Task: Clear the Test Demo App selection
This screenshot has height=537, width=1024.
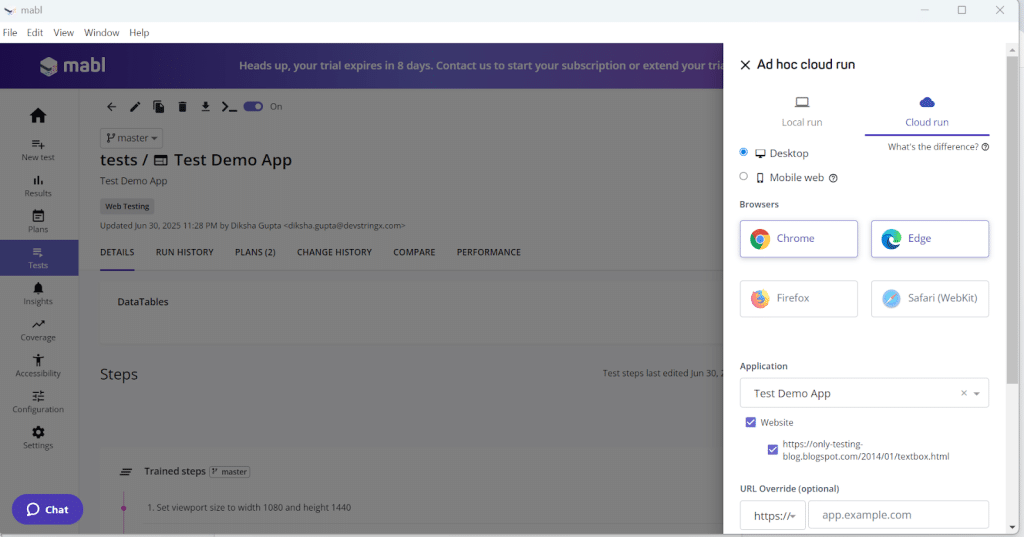Action: (x=963, y=393)
